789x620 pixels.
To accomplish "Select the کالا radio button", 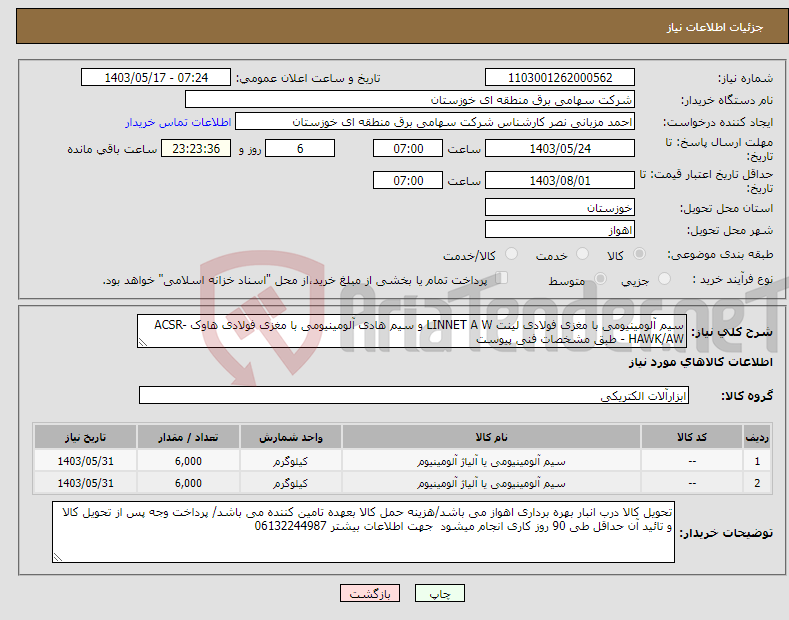I will [x=639, y=254].
